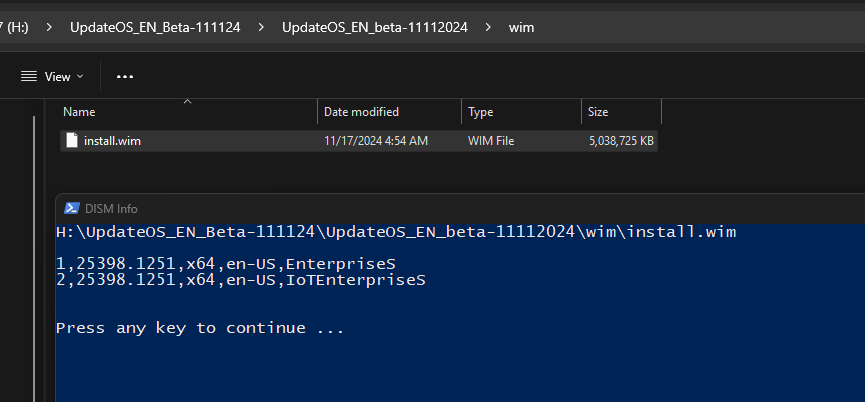
Task: Expand chevron after the H: drive breadcrumb
Action: (46, 27)
